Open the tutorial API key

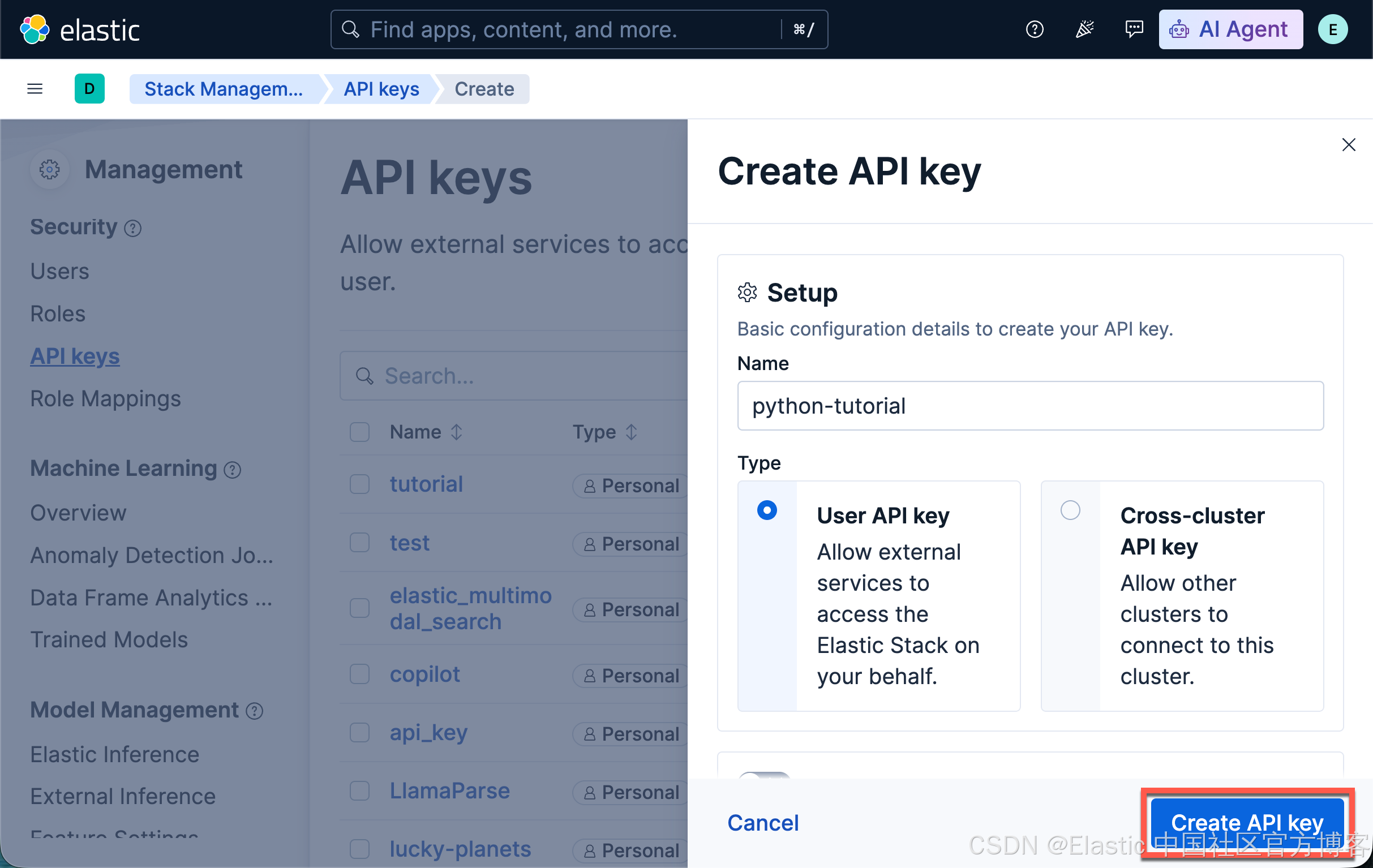(426, 484)
